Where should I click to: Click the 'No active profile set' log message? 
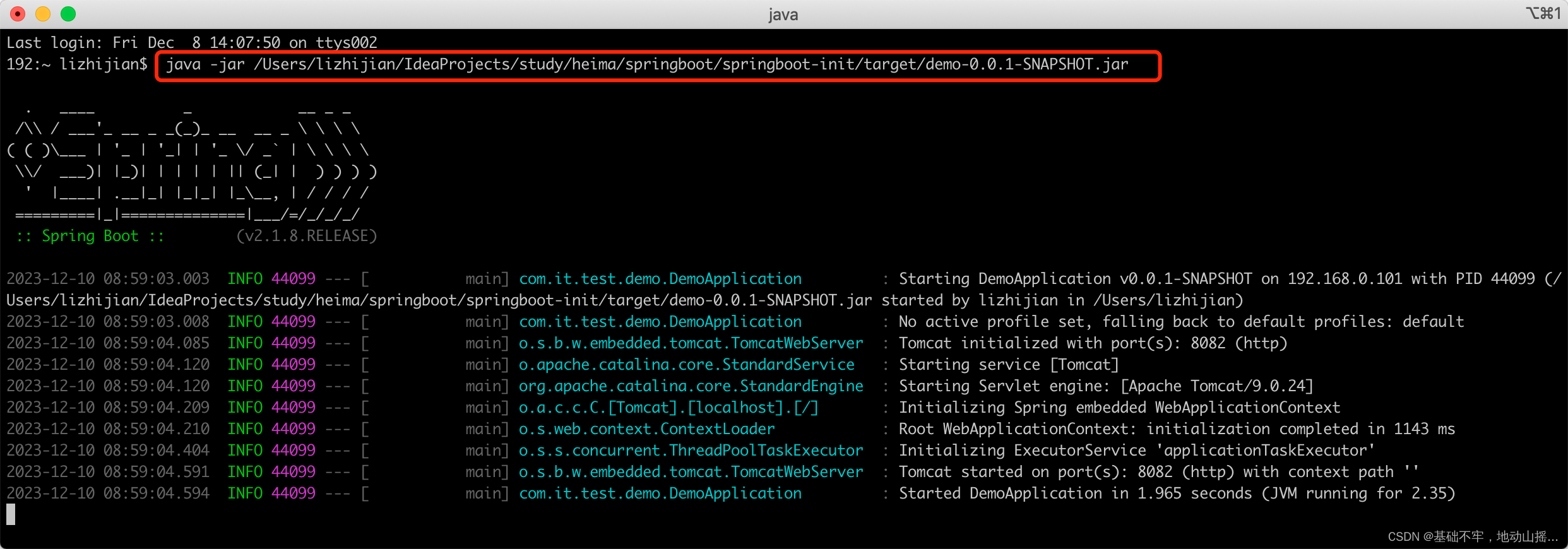tap(1181, 322)
